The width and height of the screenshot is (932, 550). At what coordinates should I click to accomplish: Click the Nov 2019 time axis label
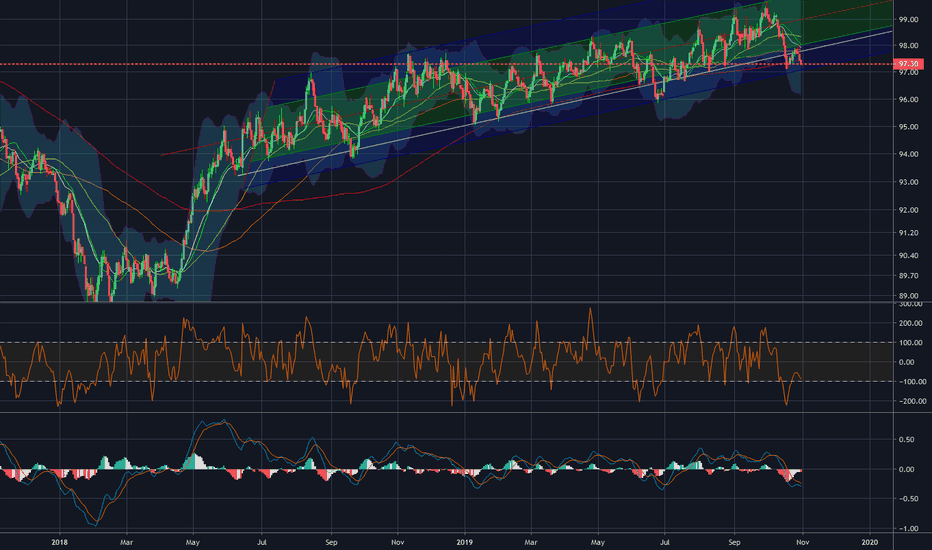pos(802,542)
